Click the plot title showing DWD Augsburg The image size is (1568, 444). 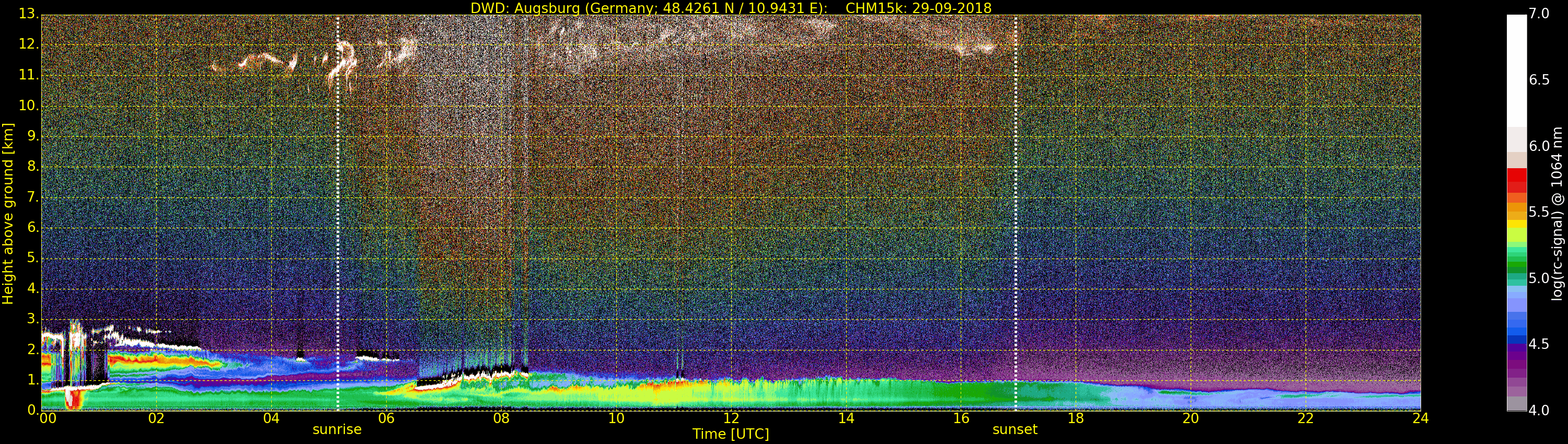pyautogui.click(x=731, y=8)
